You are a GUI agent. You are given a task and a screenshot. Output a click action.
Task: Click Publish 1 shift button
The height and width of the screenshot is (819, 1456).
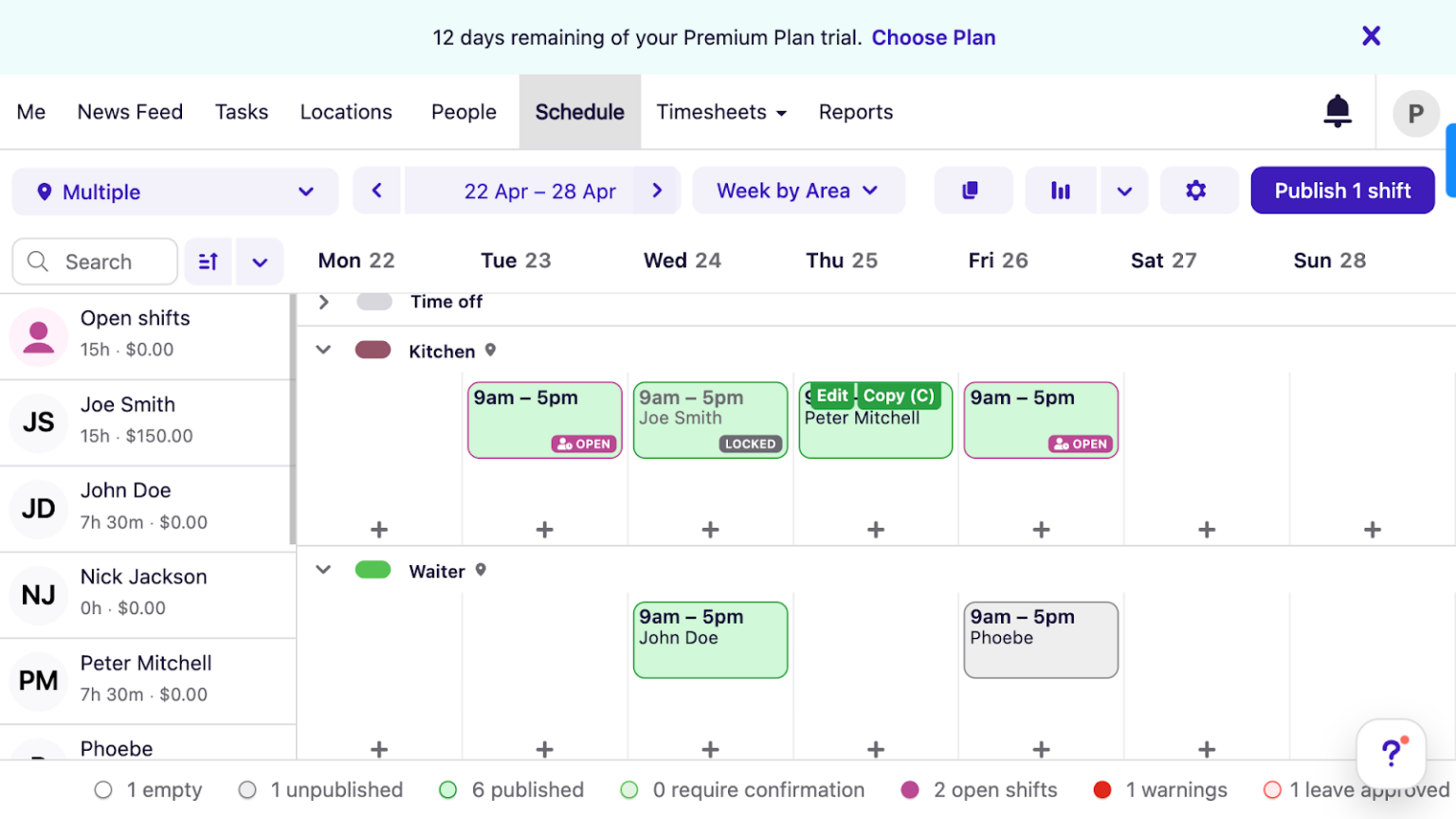point(1341,191)
